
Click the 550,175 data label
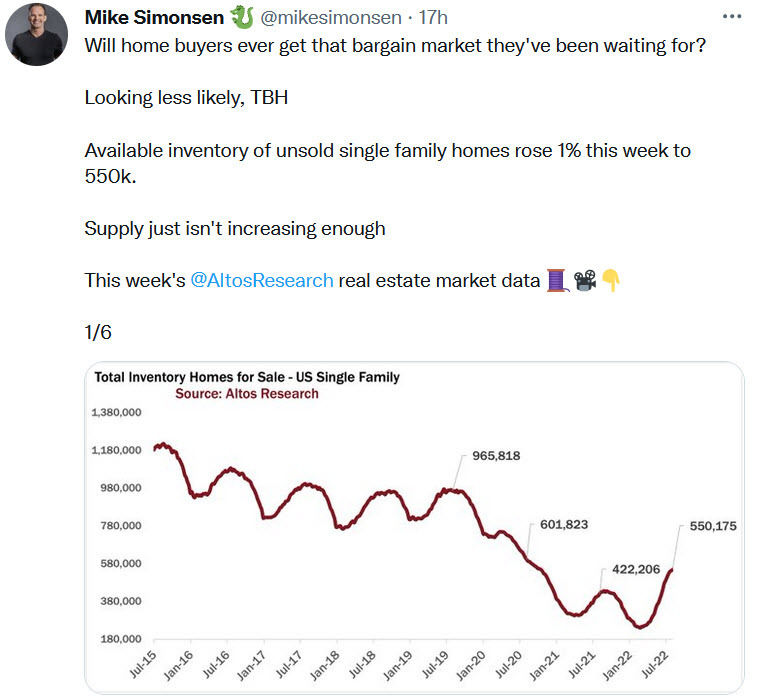point(713,526)
